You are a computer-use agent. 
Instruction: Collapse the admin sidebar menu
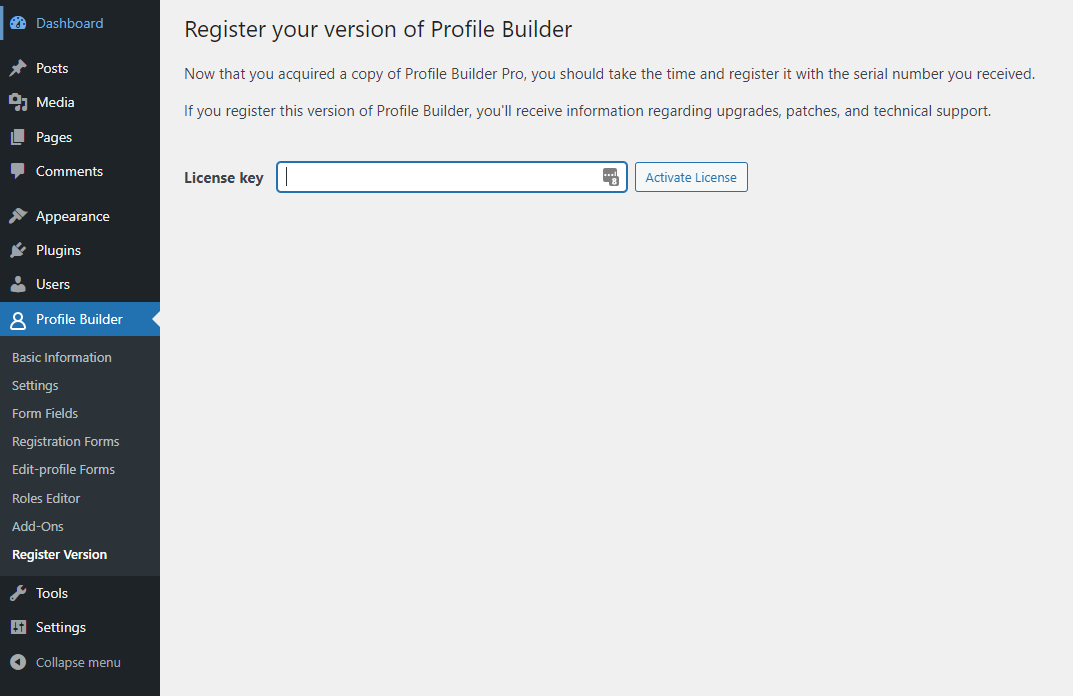pyautogui.click(x=66, y=662)
